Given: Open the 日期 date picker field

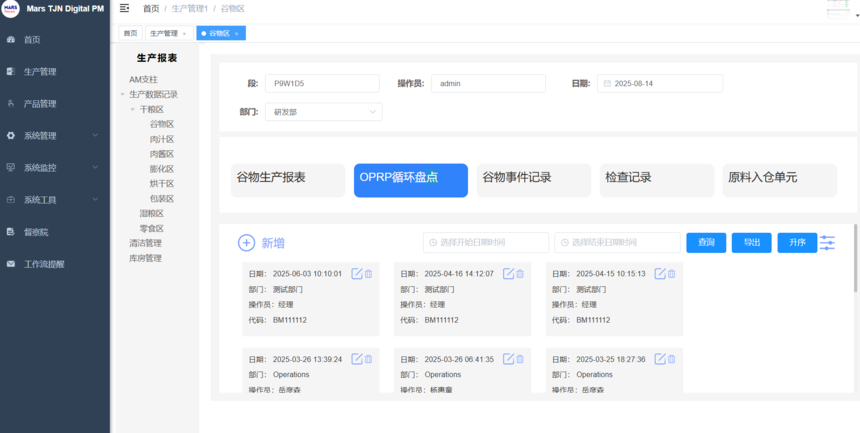Looking at the screenshot, I should coord(660,83).
